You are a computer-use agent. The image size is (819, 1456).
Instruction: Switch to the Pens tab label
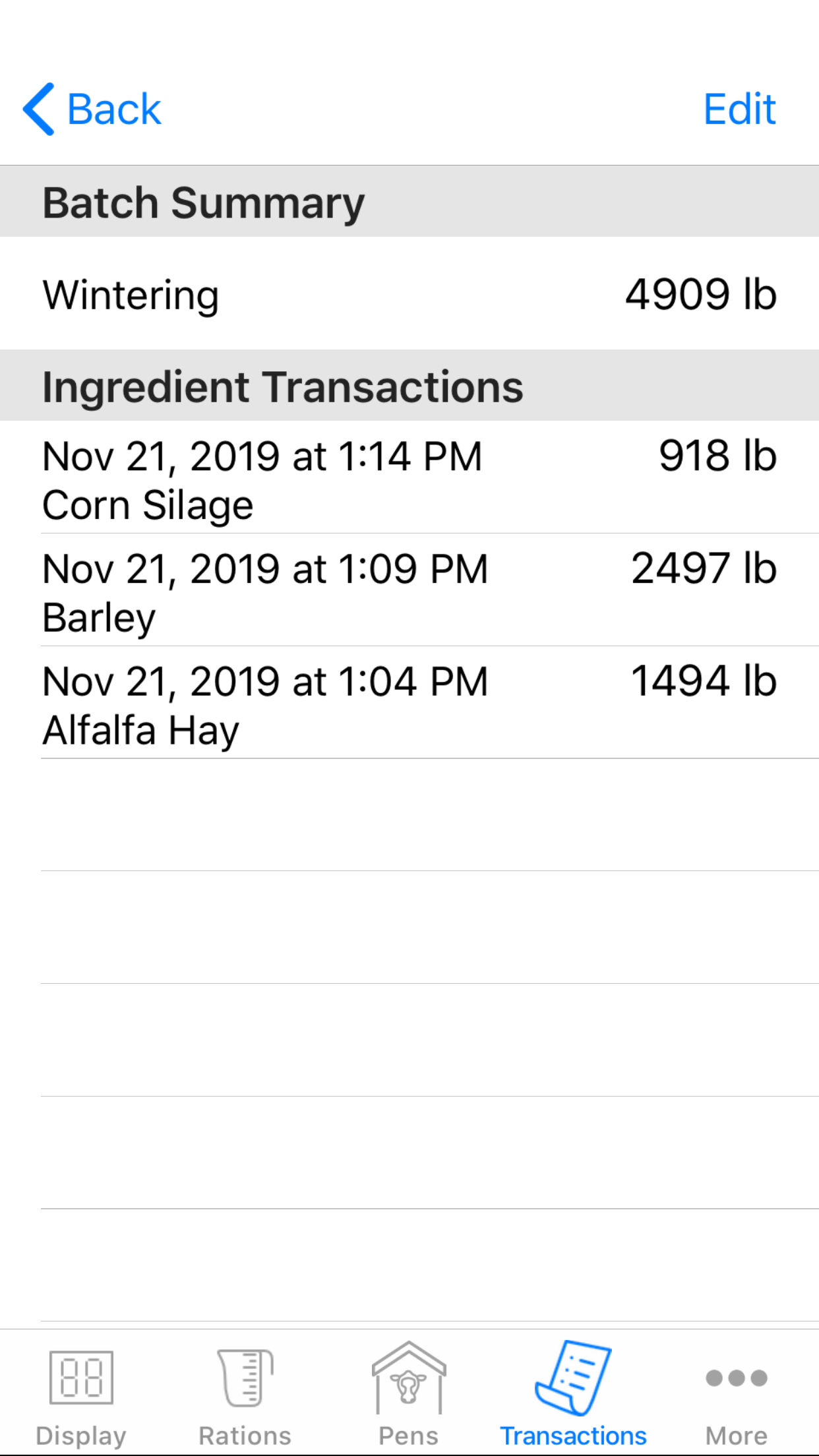click(x=409, y=1436)
